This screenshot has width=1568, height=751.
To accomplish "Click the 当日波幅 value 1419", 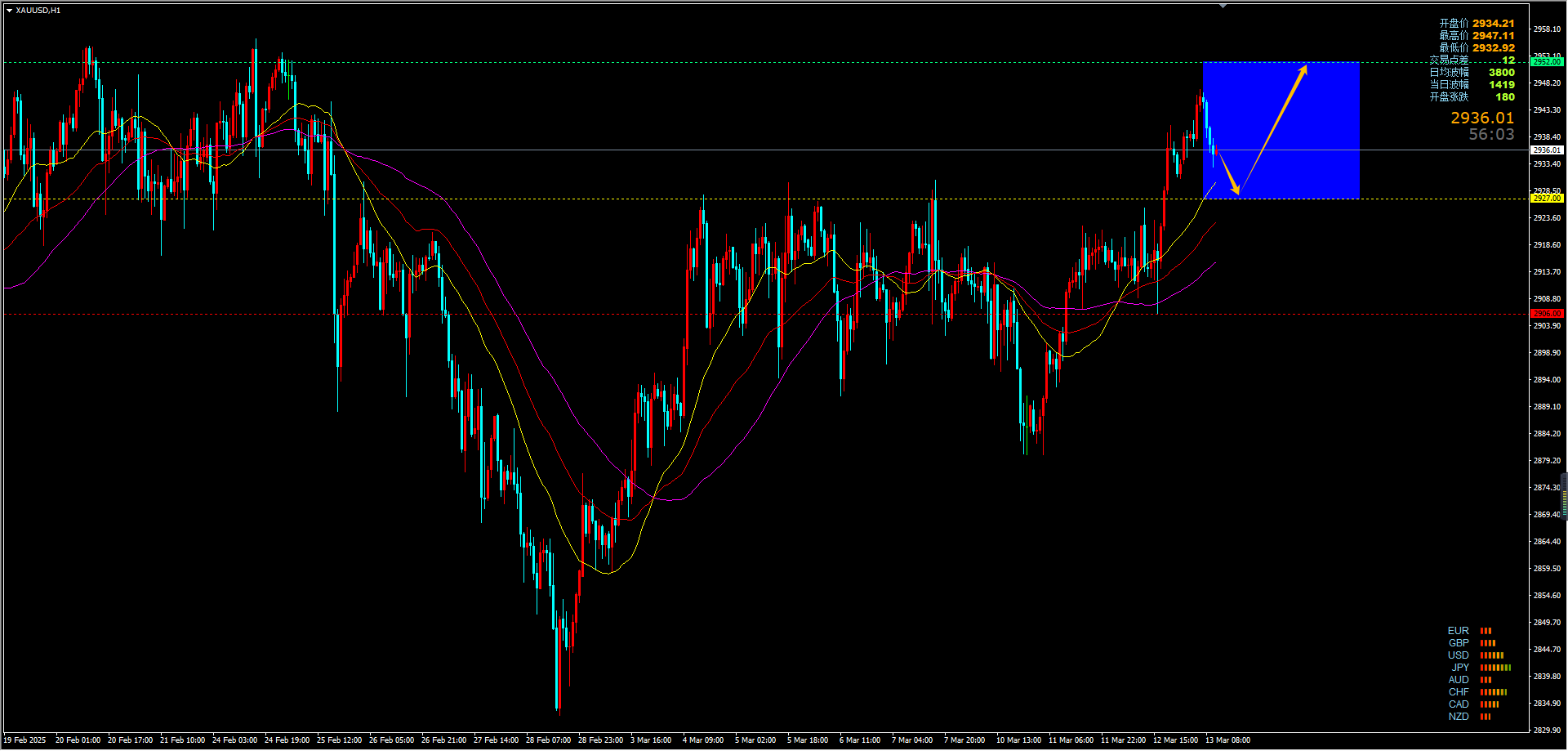I will (1501, 85).
